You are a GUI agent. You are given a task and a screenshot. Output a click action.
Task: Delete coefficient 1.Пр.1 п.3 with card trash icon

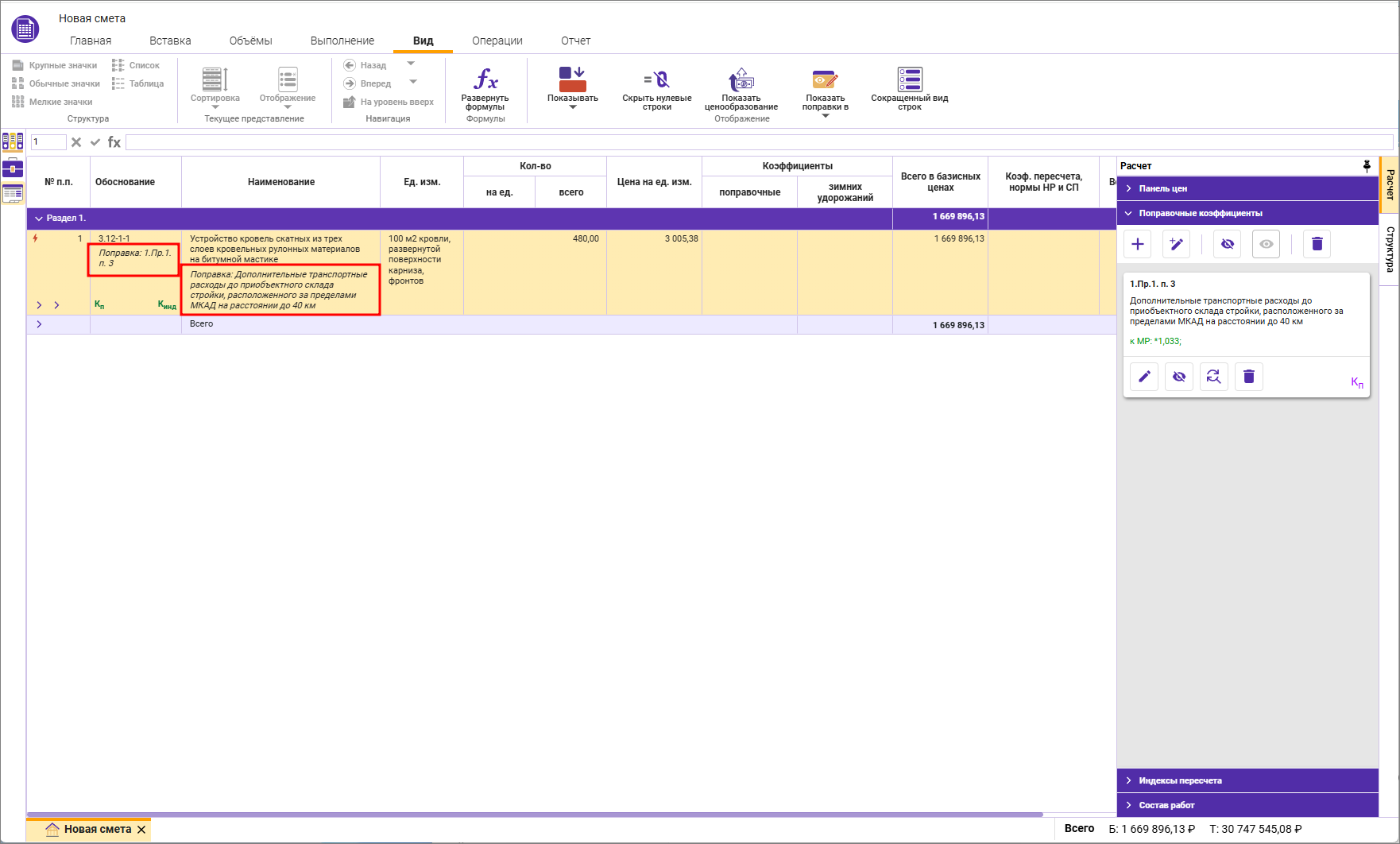pyautogui.click(x=1248, y=377)
